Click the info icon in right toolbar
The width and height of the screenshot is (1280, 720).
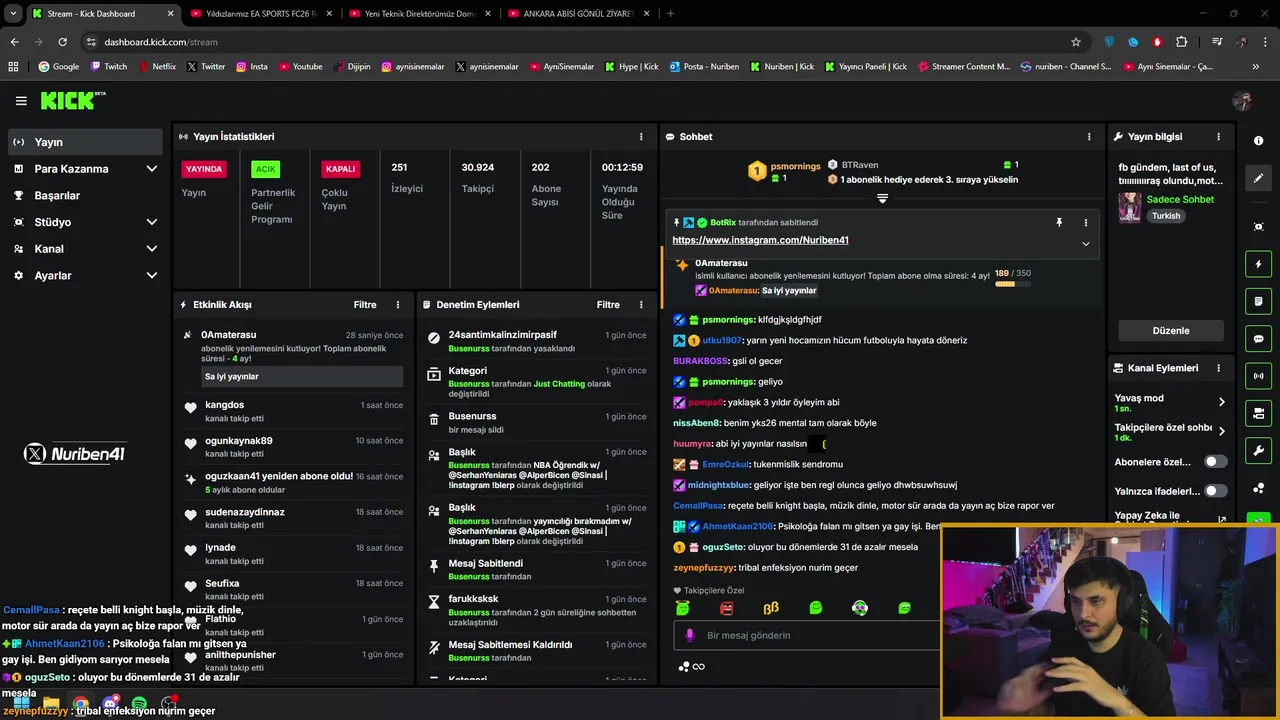click(x=1258, y=141)
